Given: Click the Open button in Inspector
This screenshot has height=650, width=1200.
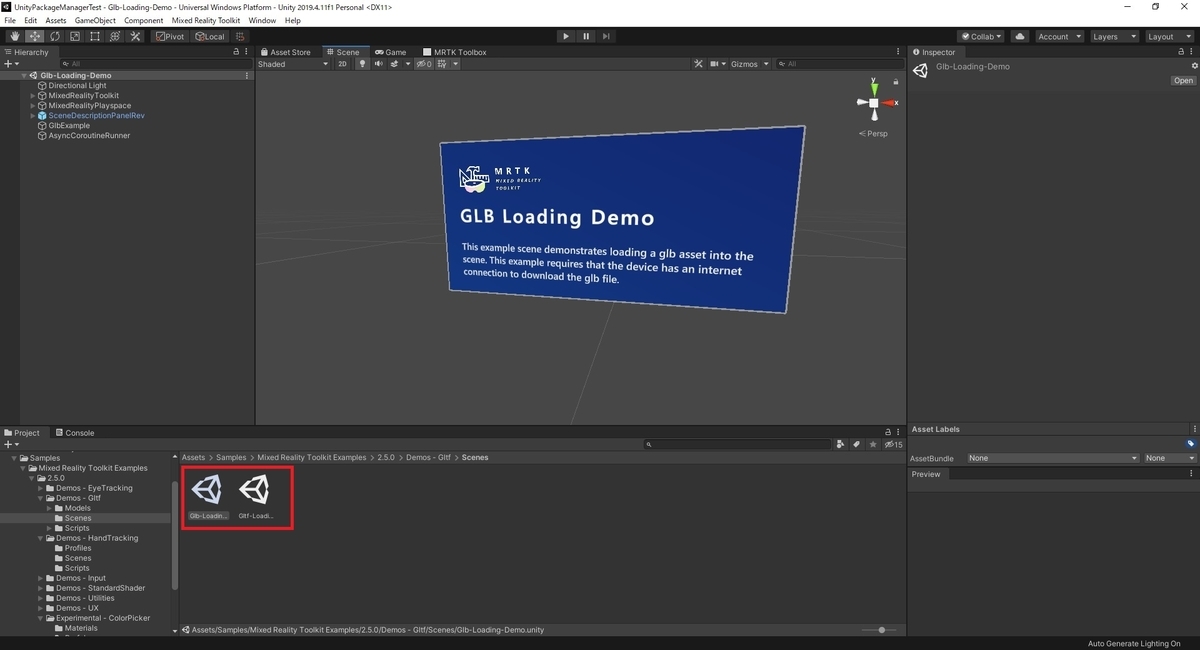Looking at the screenshot, I should [x=1183, y=81].
